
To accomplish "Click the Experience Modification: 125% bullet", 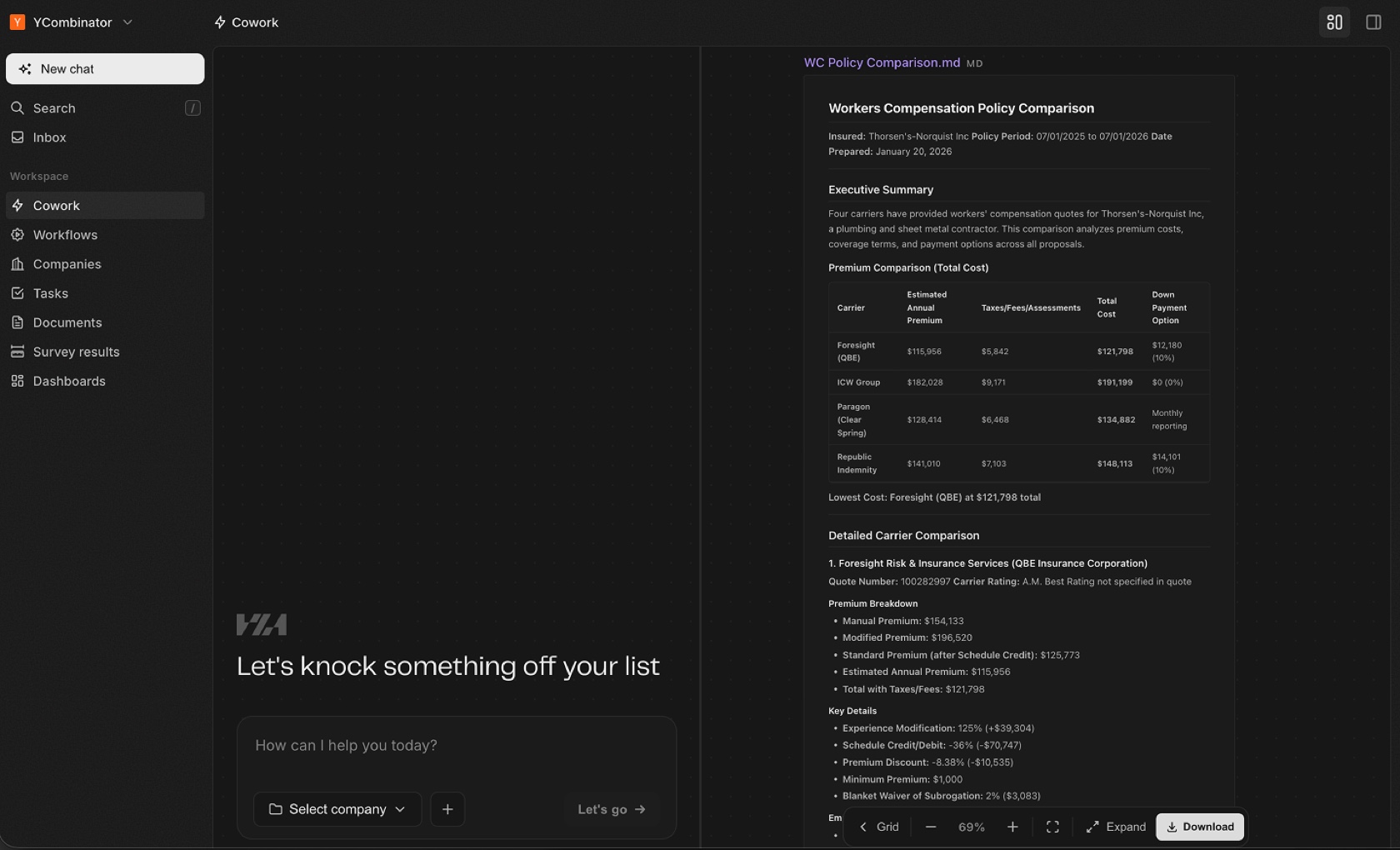I will click(938, 728).
